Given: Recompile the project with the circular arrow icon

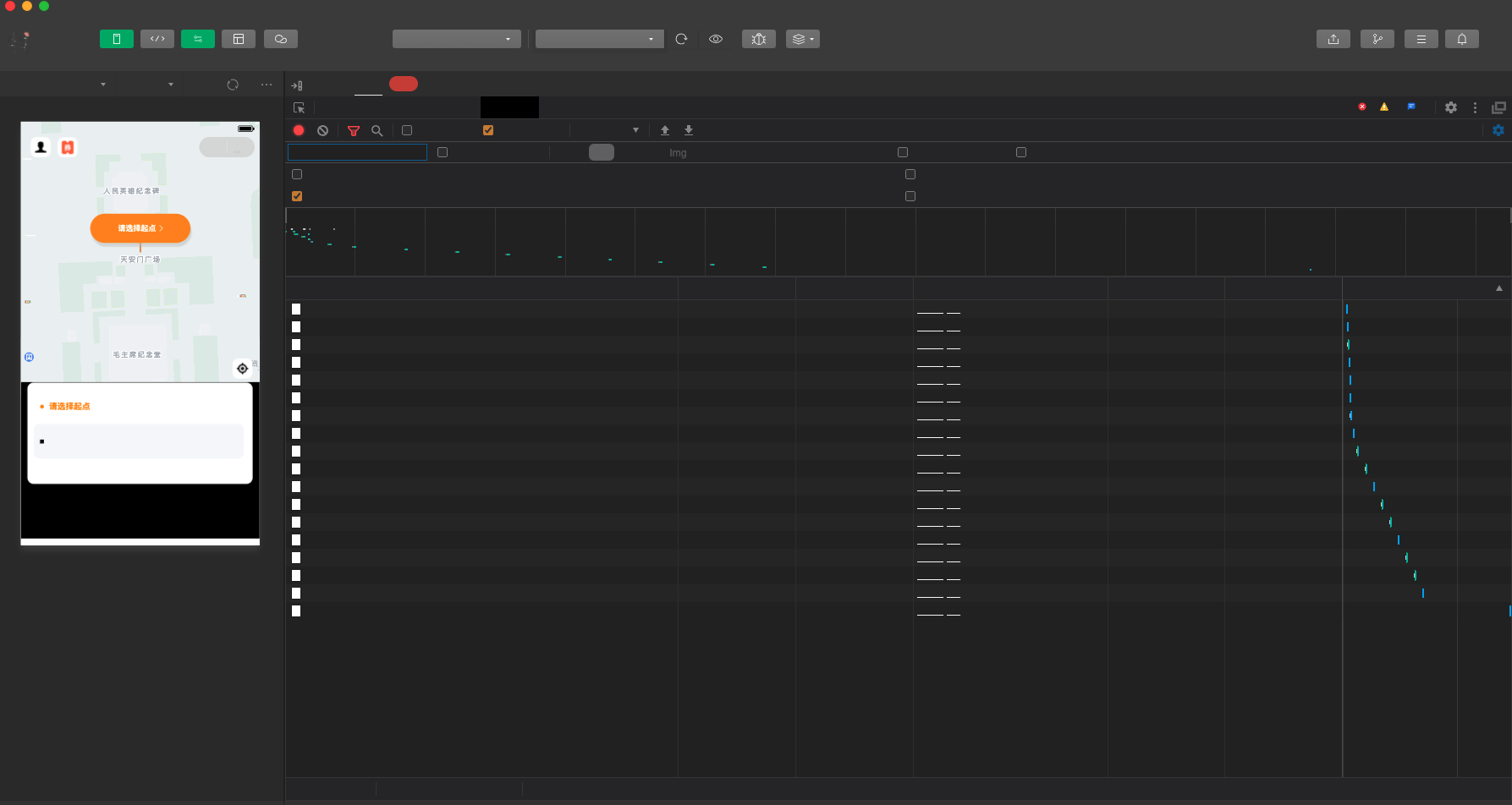Looking at the screenshot, I should coord(681,39).
